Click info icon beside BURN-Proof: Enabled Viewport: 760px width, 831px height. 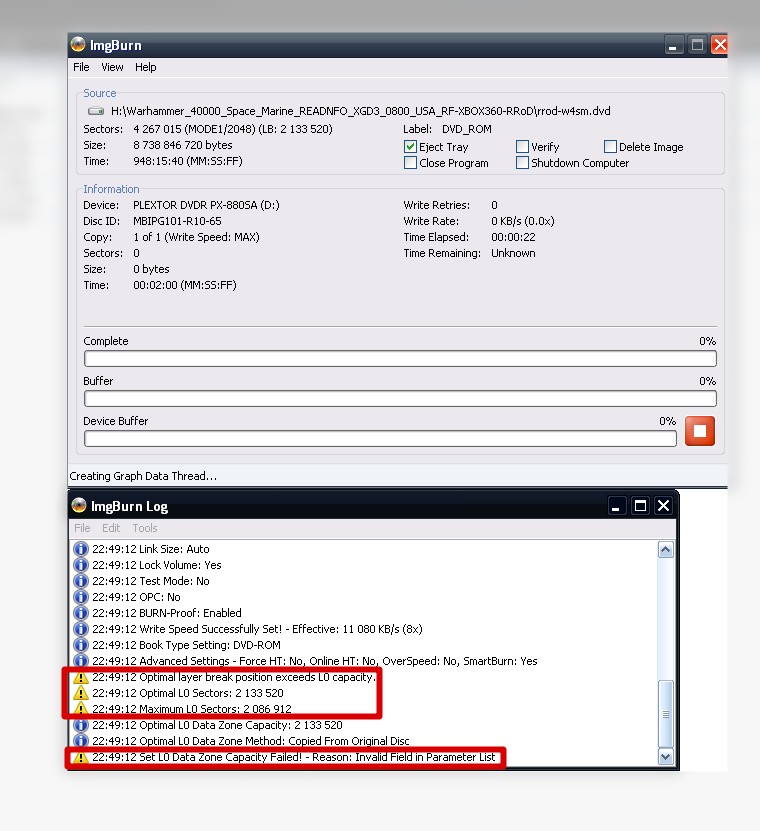point(81,613)
